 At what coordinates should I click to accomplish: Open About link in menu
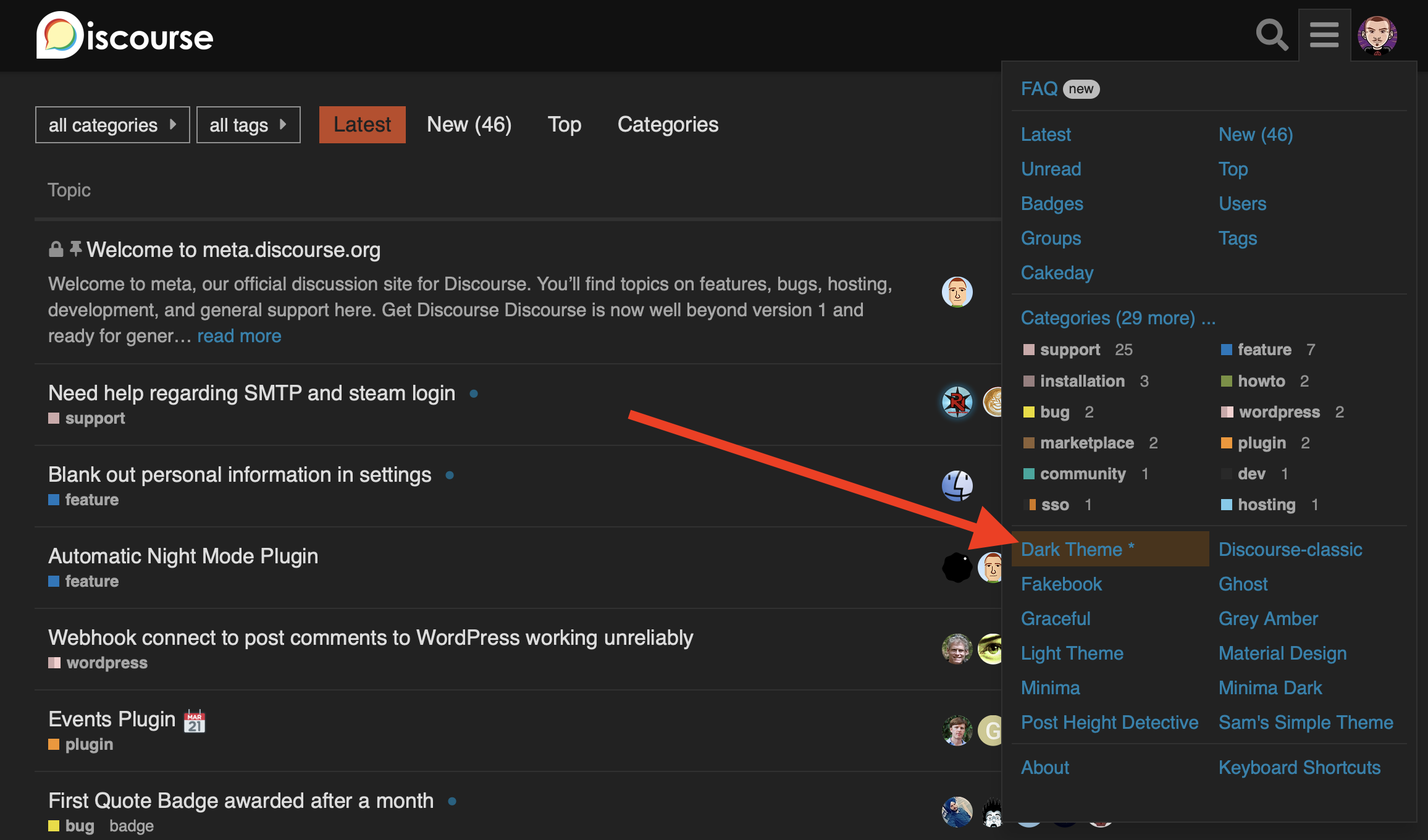[x=1045, y=768]
